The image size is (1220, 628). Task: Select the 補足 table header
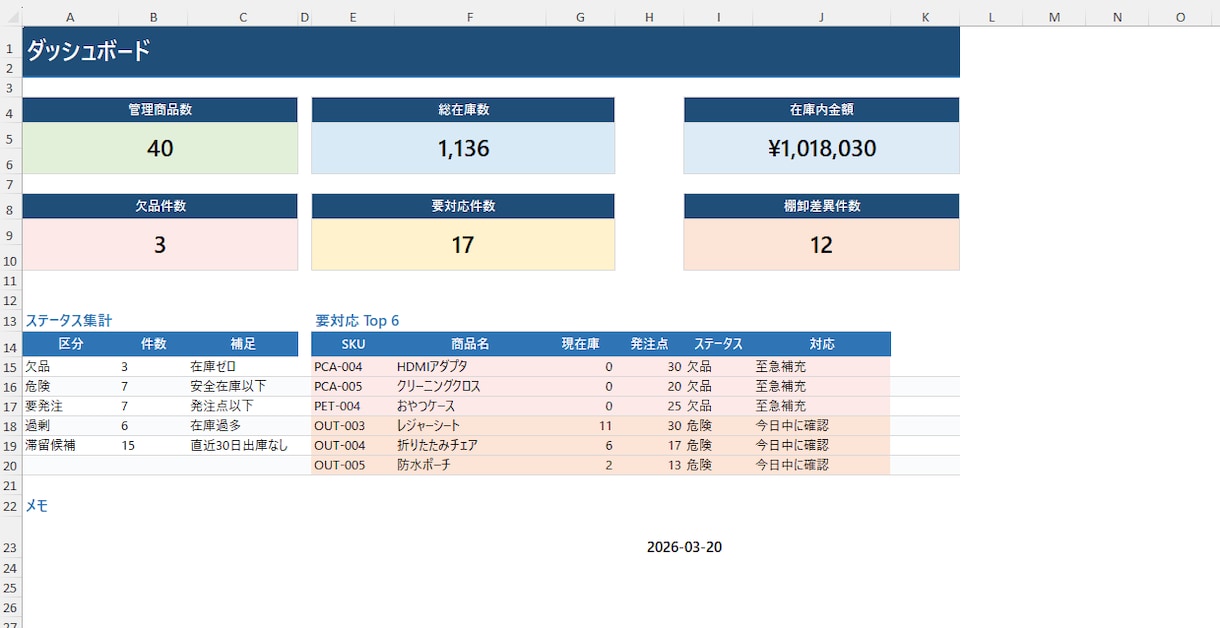243,344
